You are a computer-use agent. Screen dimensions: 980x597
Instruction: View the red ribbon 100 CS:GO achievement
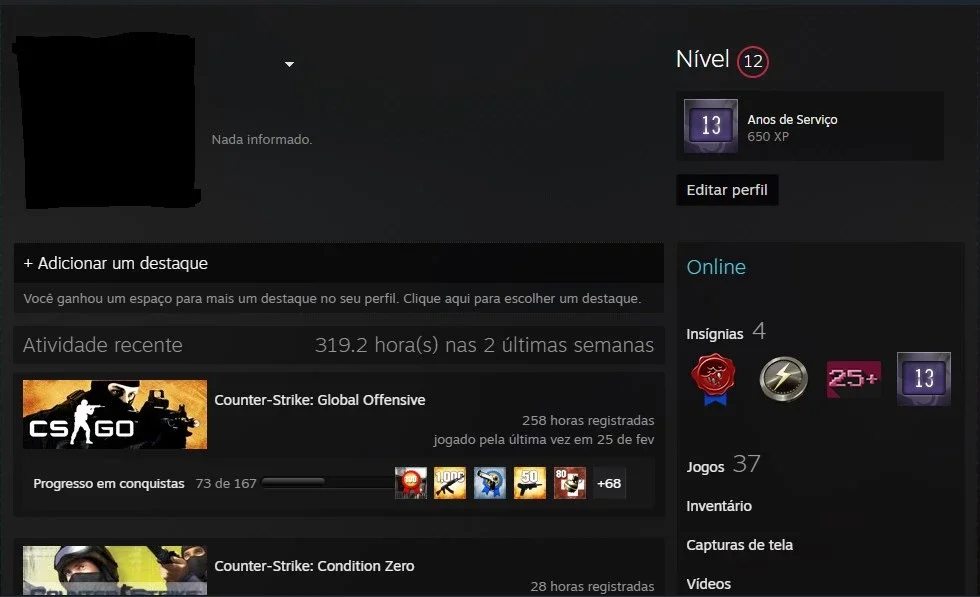(x=411, y=483)
